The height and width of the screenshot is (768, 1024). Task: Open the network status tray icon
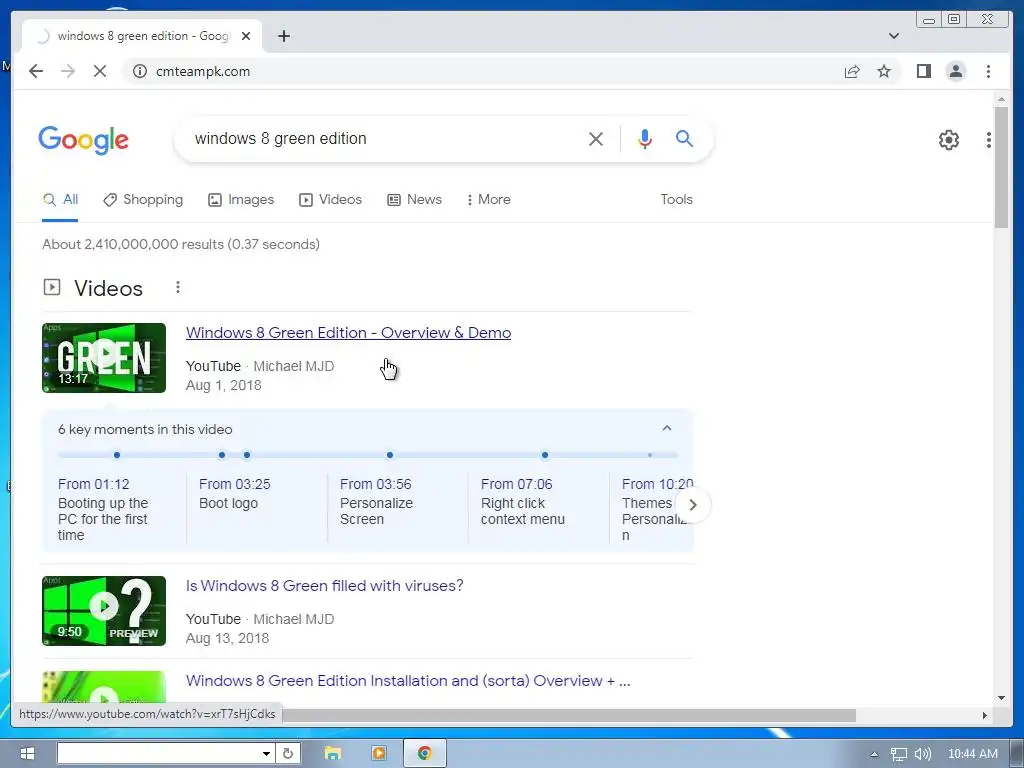click(899, 754)
